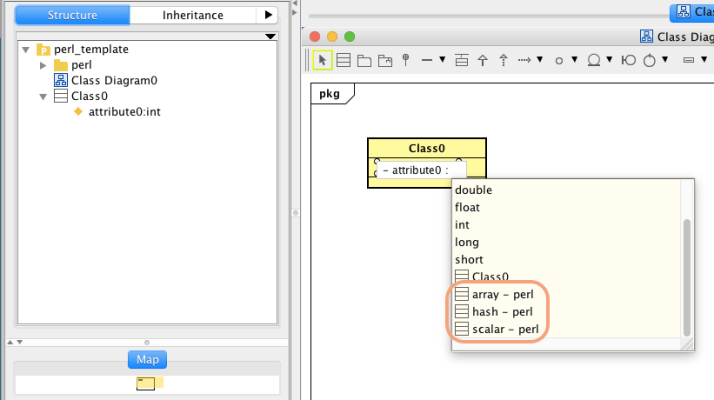This screenshot has height=400, width=714.
Task: Select perl_template in the structure tree
Action: click(x=91, y=49)
